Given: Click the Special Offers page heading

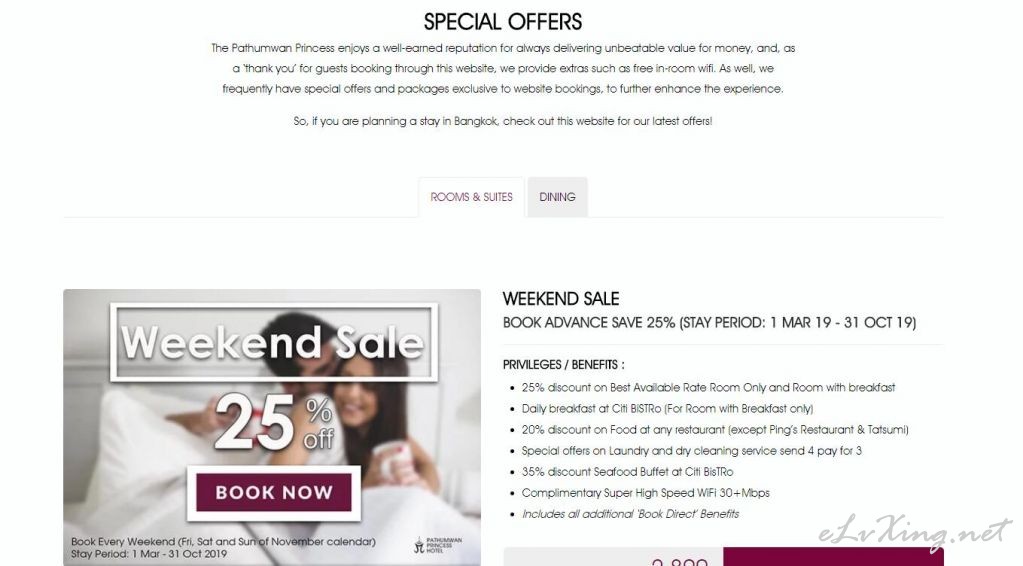Looking at the screenshot, I should pos(502,22).
